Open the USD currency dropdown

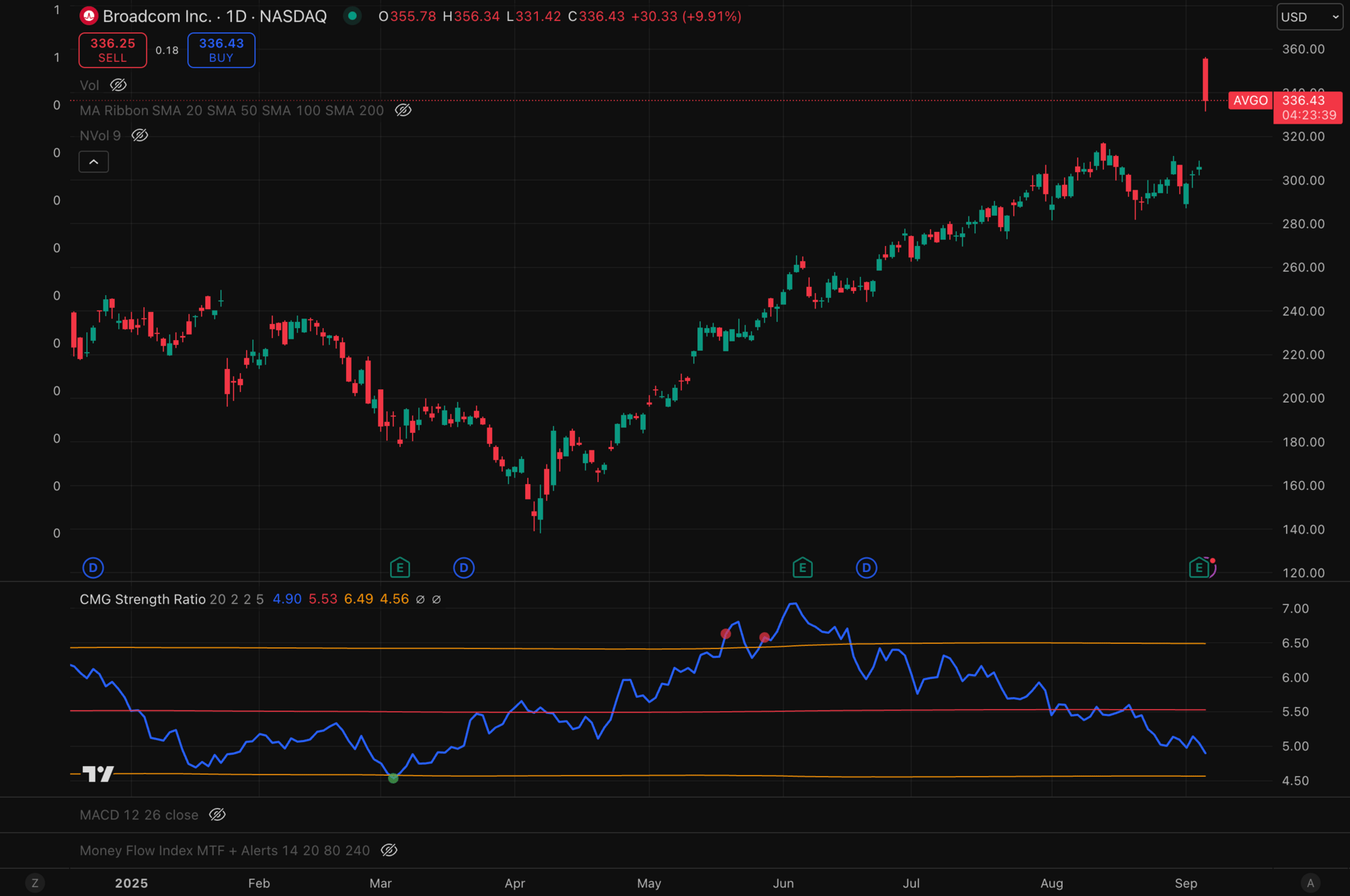point(1309,17)
